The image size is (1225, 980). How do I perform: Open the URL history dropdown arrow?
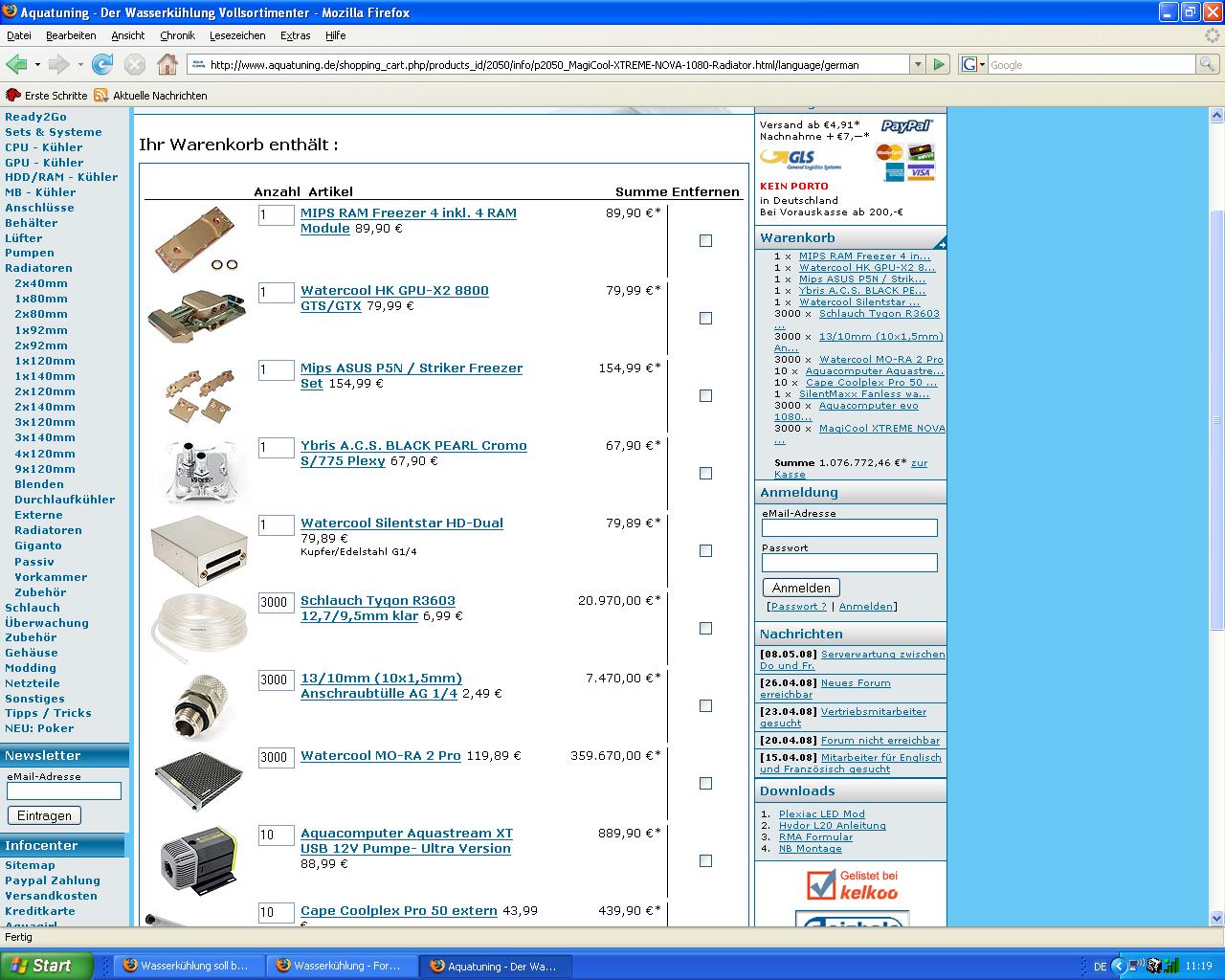918,64
